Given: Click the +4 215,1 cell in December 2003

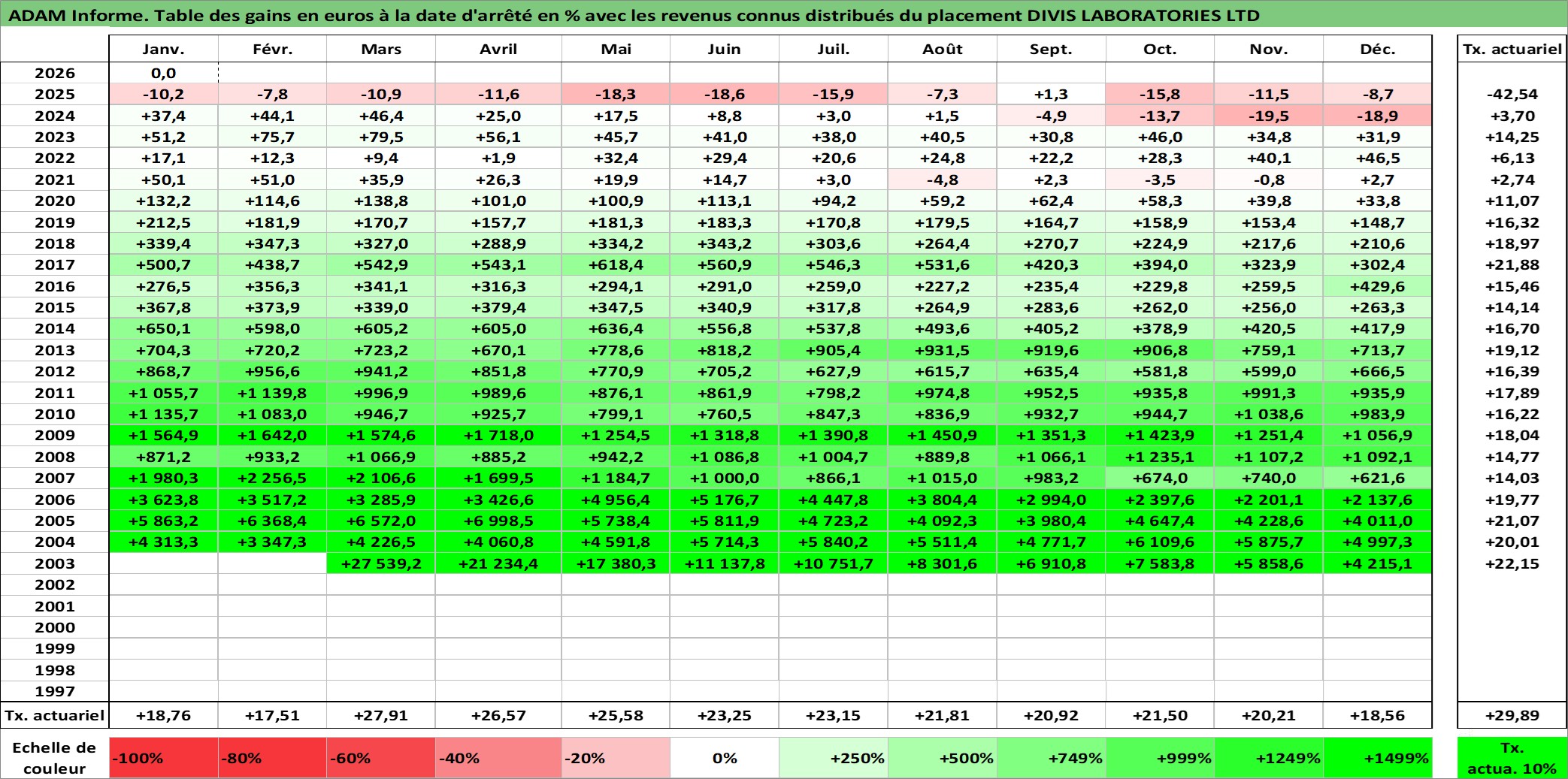Looking at the screenshot, I should coord(1378,563).
